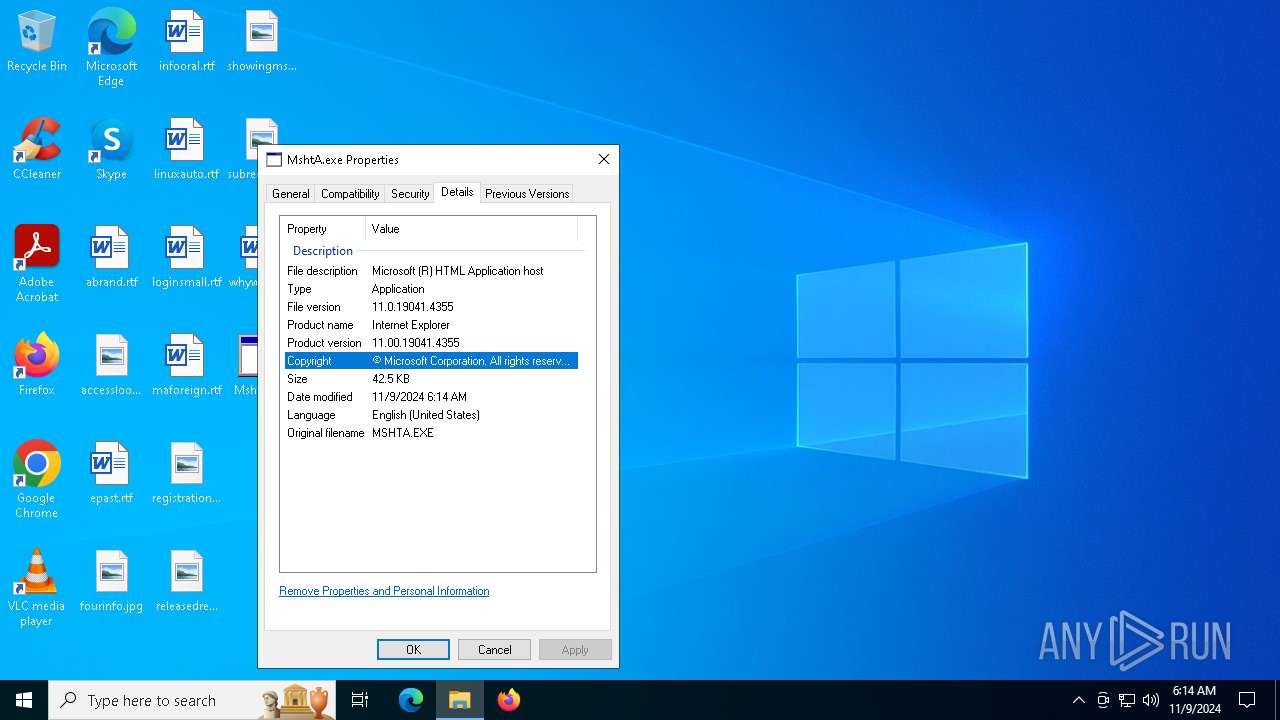1280x720 pixels.
Task: Select the Adobe Acrobat desktop icon
Action: [37, 262]
